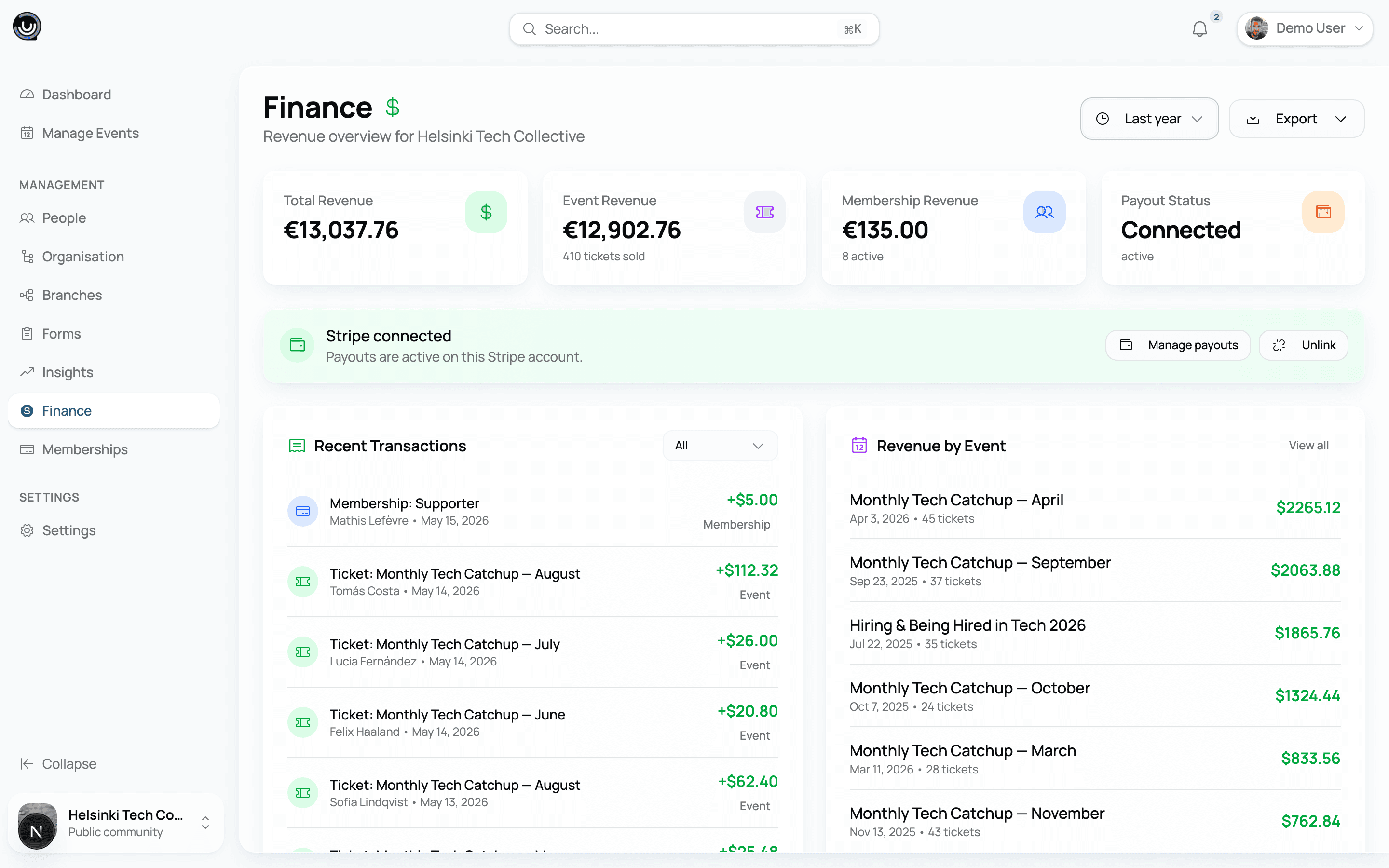Click the people icon on Membership Revenue card
The height and width of the screenshot is (868, 1389).
tap(1044, 212)
